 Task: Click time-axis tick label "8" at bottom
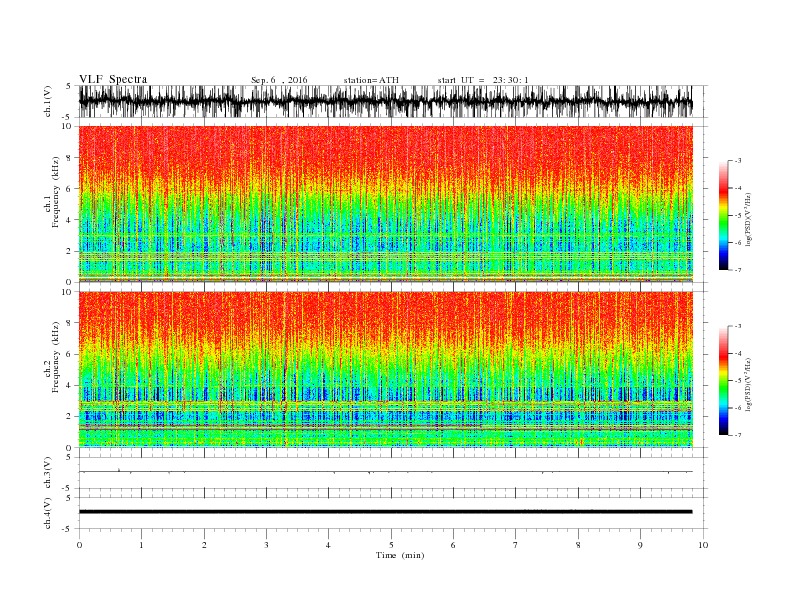point(578,545)
